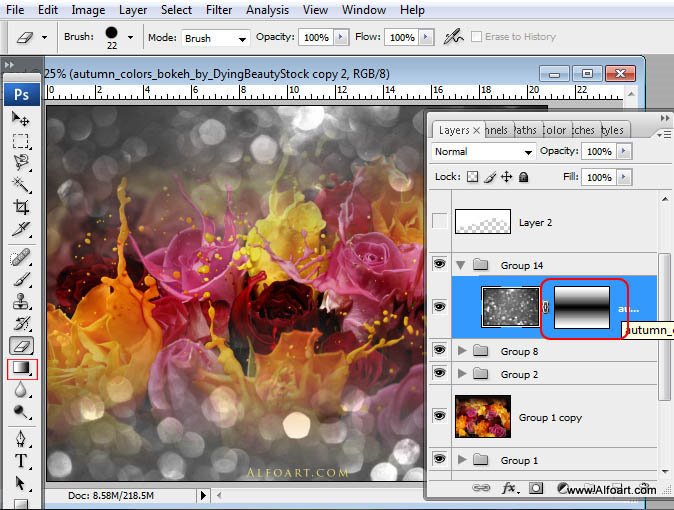Lock position move icon
The image size is (674, 510).
507,177
